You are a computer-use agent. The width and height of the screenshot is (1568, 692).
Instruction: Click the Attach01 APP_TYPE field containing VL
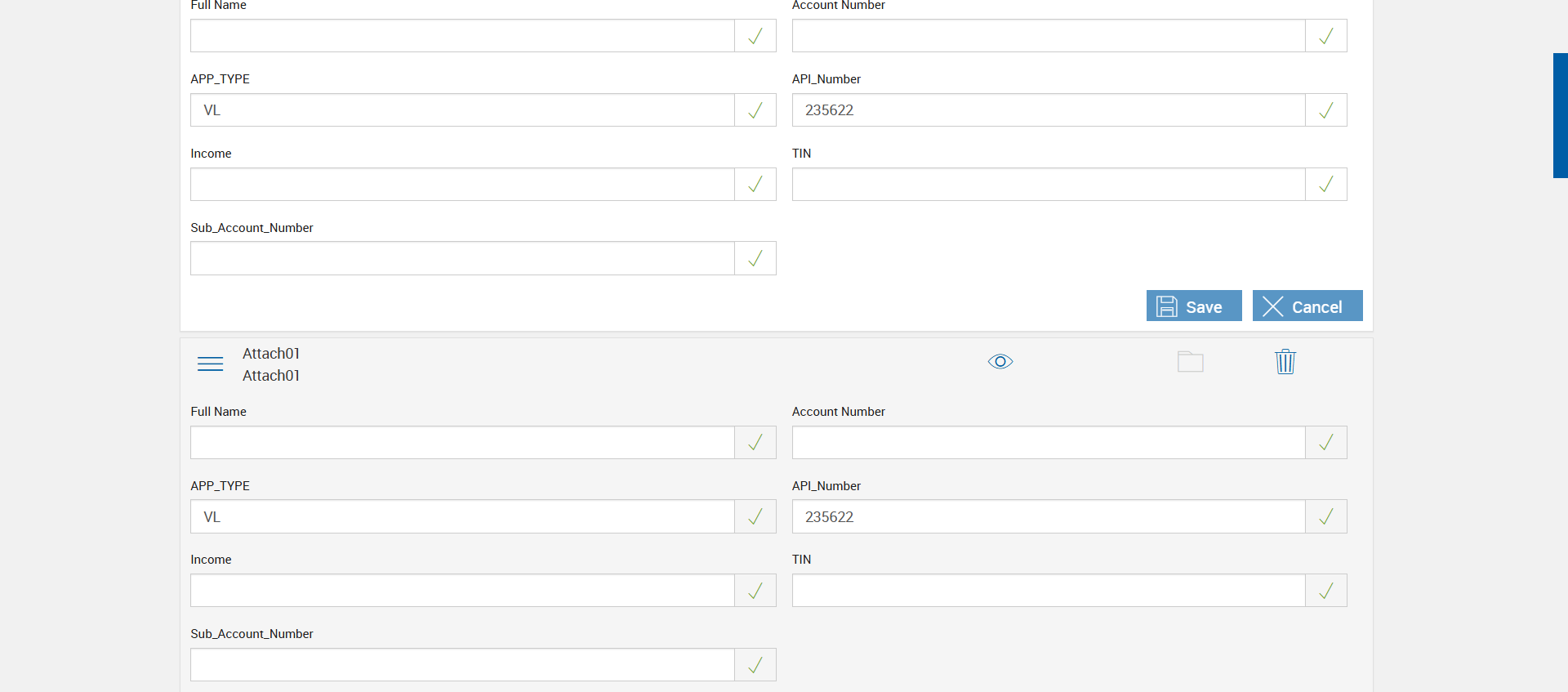[x=462, y=517]
